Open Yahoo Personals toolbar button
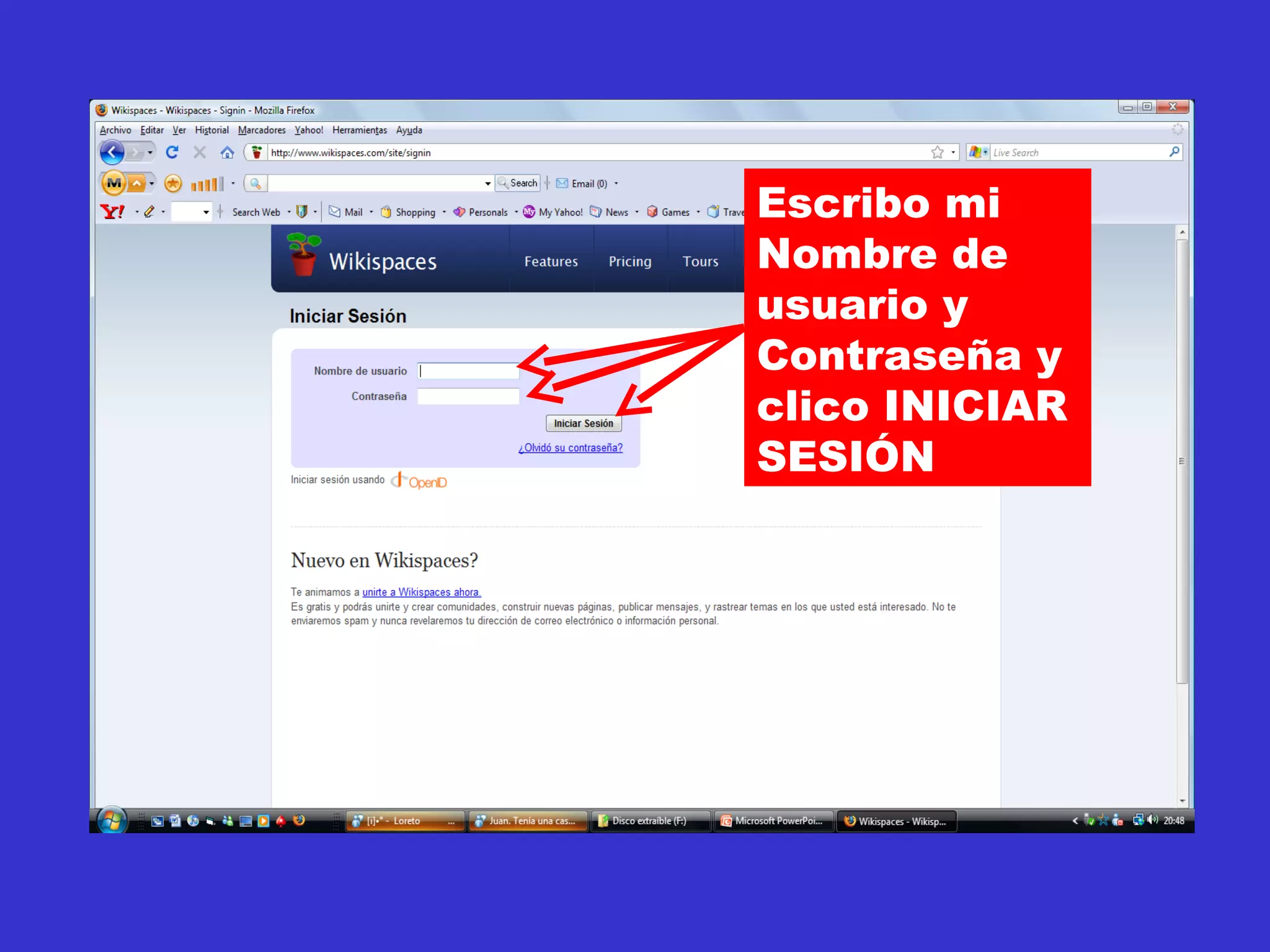 481,212
